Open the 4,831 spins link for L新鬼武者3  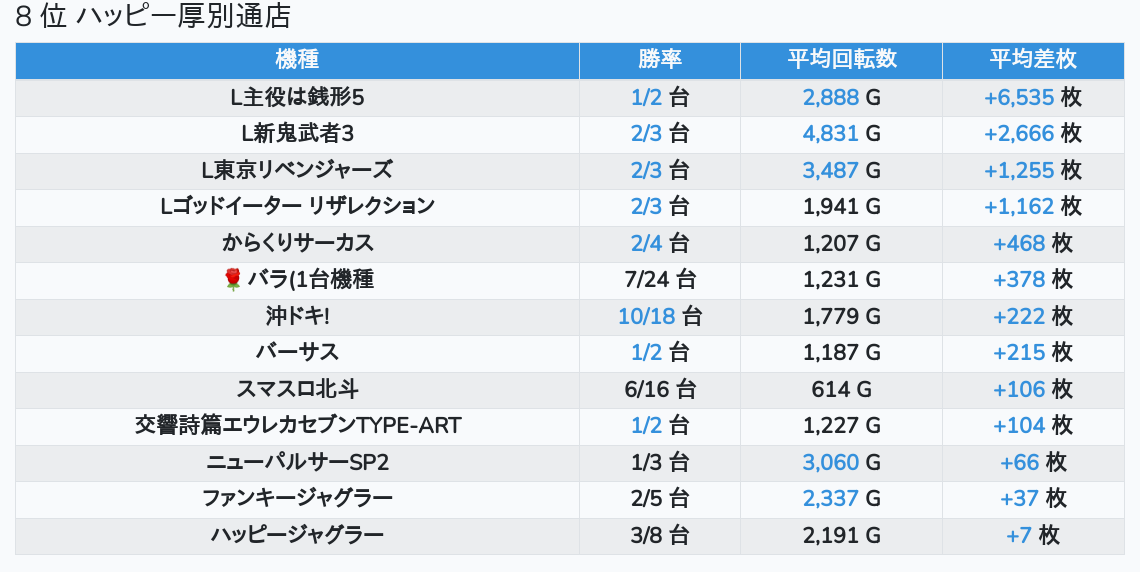830,133
